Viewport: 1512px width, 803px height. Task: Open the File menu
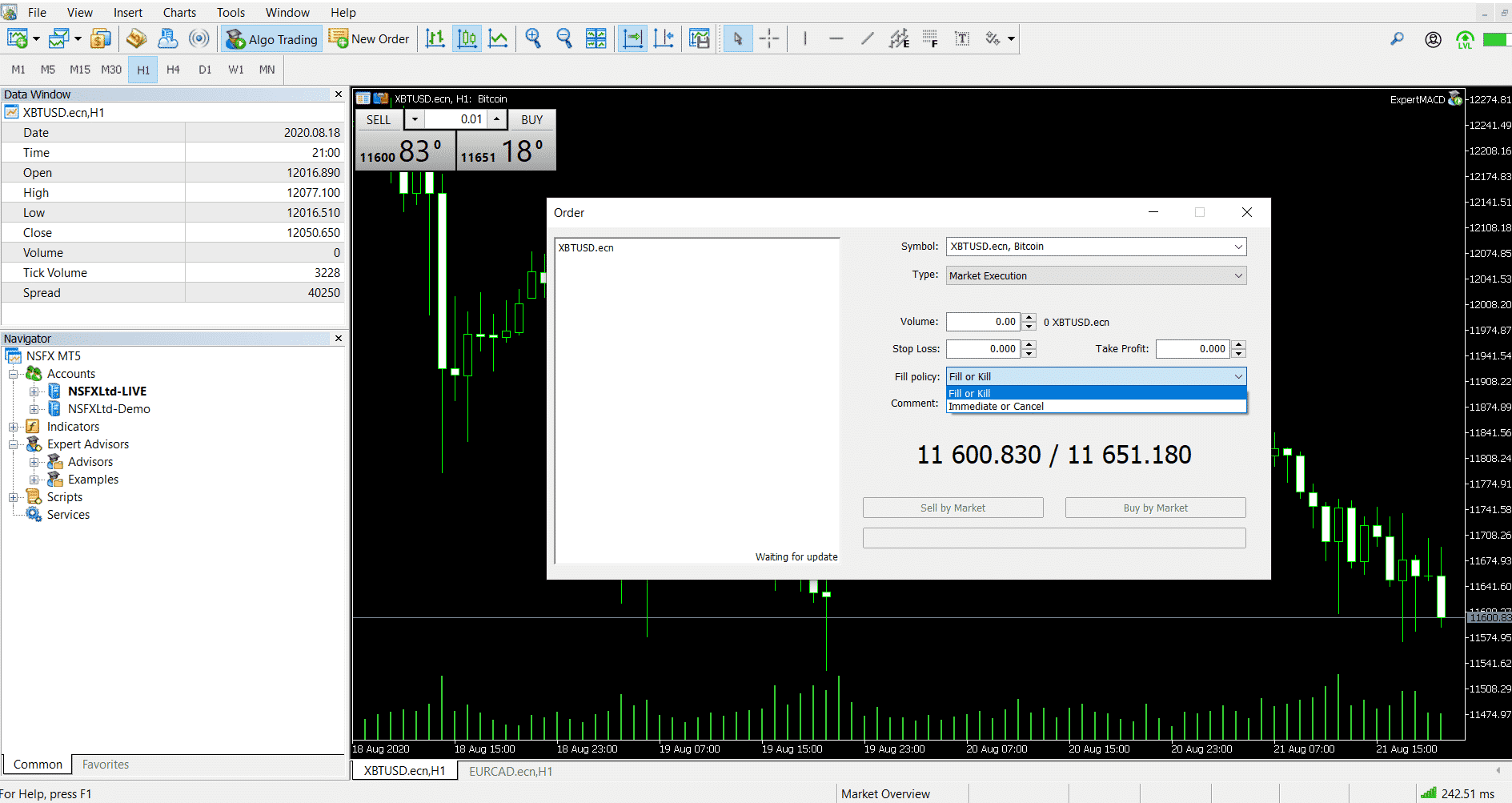[x=37, y=12]
